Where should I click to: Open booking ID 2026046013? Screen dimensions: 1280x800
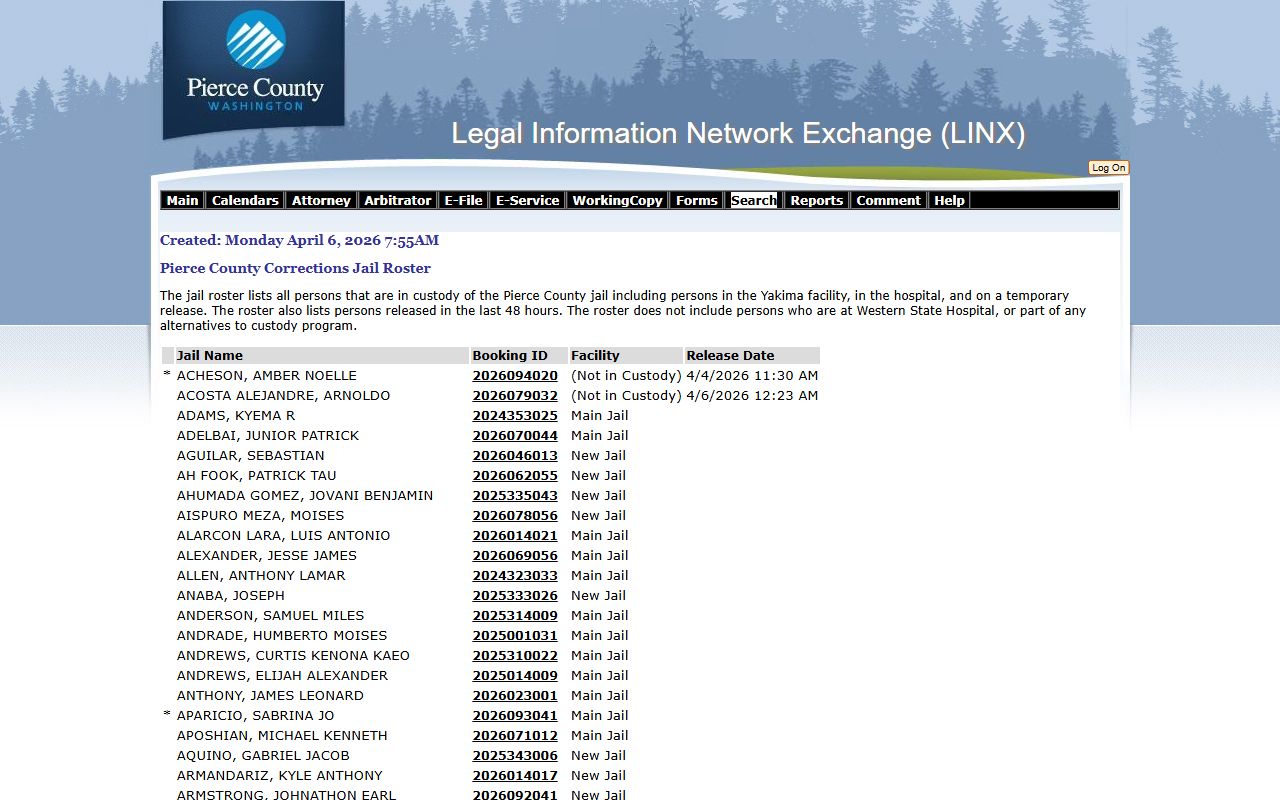click(x=515, y=456)
